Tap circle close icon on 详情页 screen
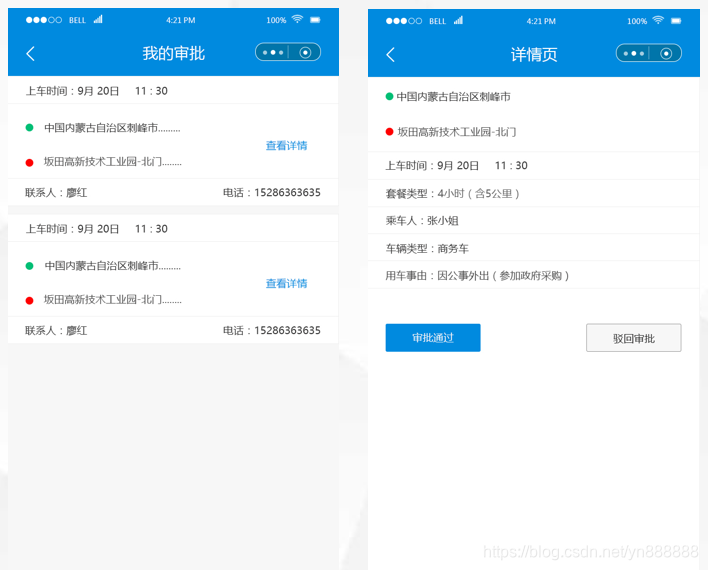 [x=666, y=54]
